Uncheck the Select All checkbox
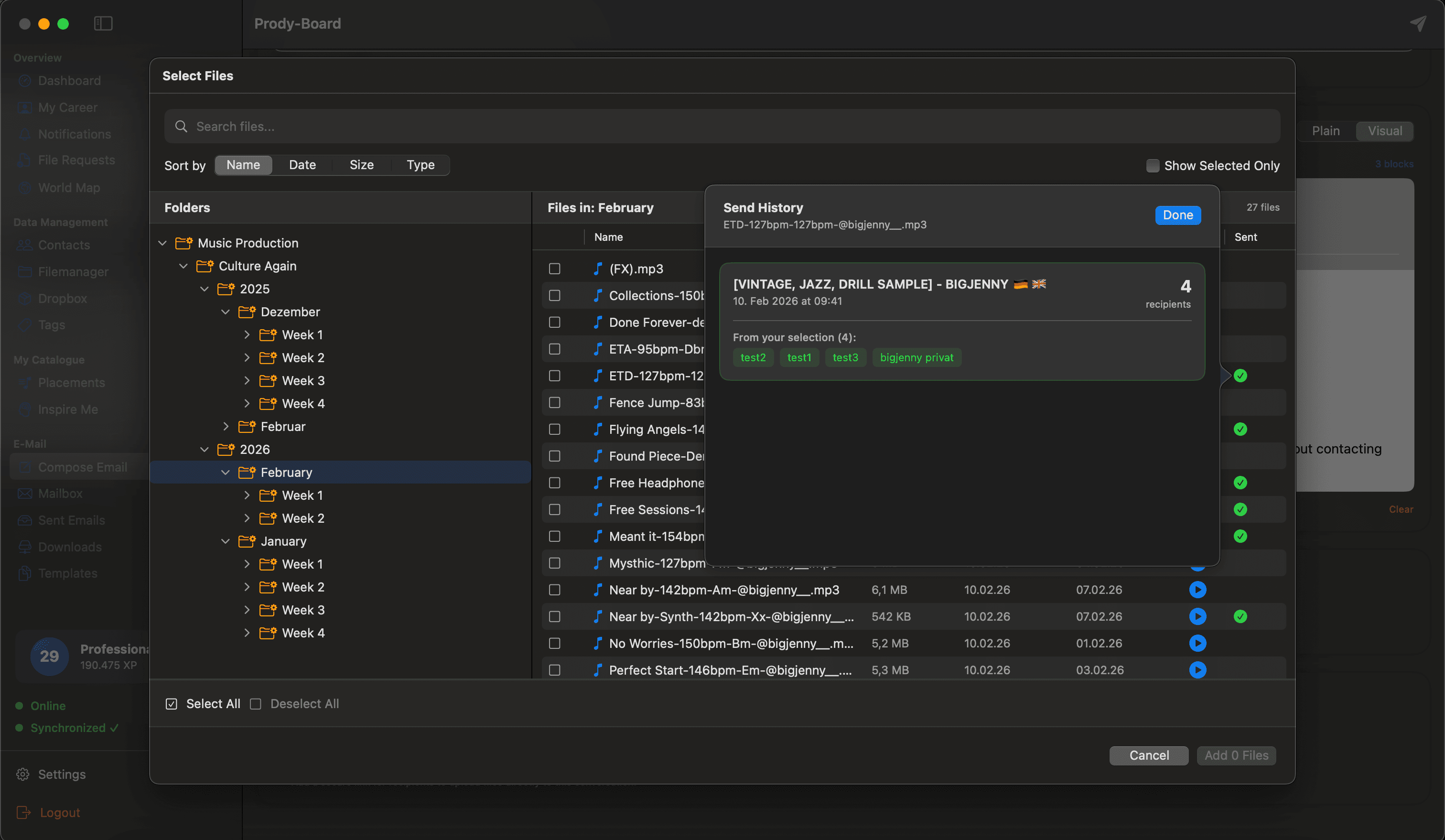This screenshot has width=1445, height=840. tap(171, 703)
